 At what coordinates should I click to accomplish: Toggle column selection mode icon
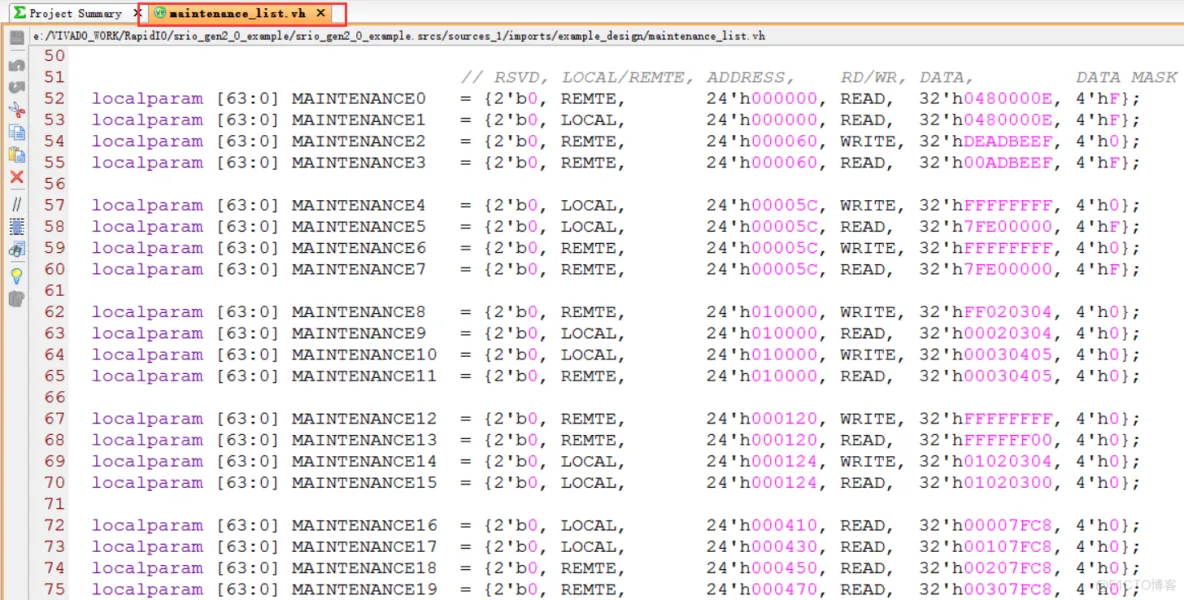tap(17, 226)
